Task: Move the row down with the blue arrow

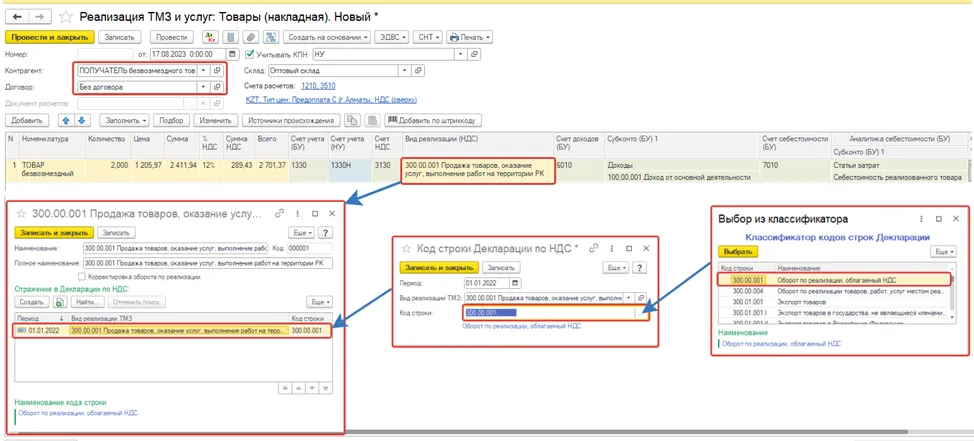Action: [83, 120]
